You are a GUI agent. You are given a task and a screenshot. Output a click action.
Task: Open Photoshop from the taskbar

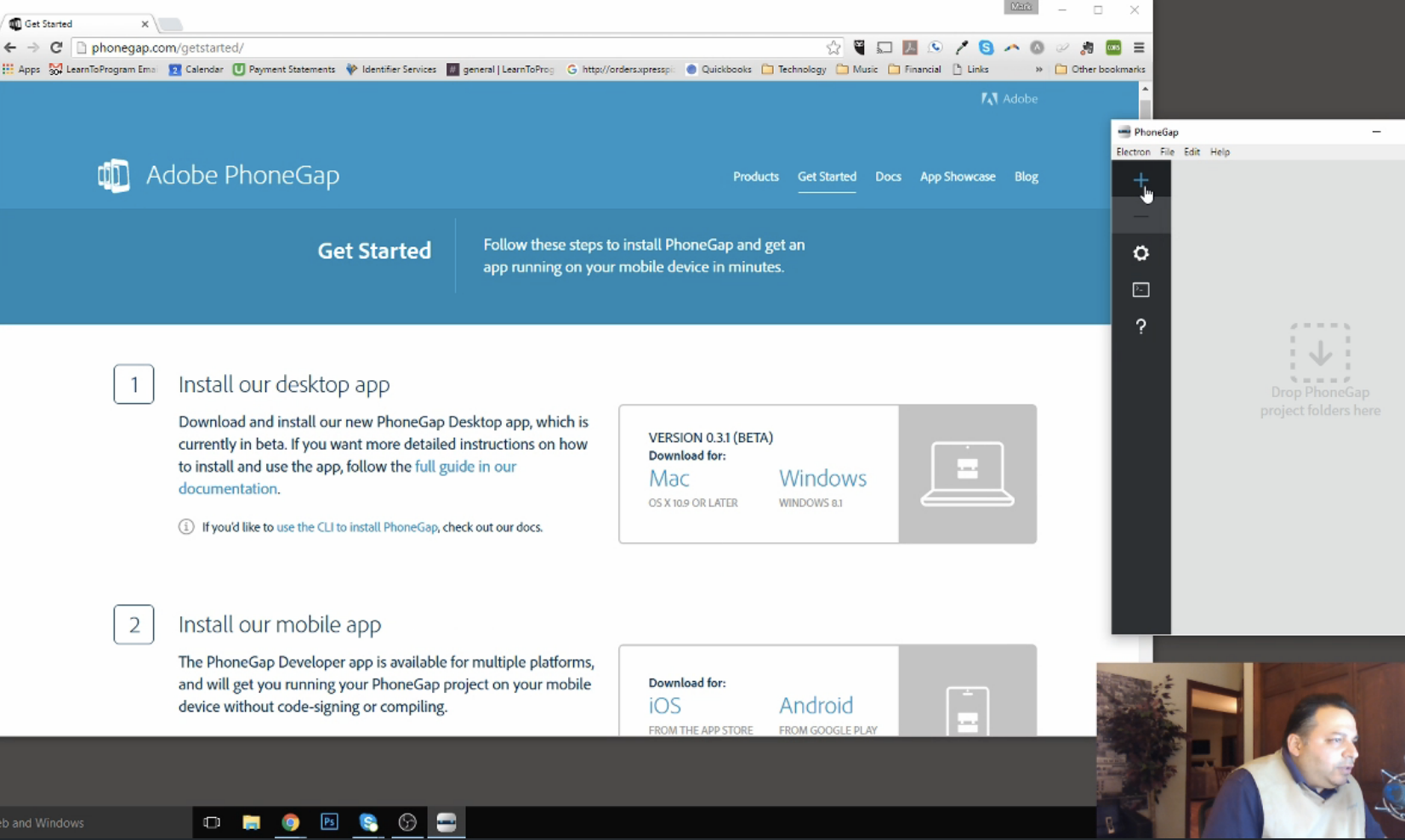[329, 822]
